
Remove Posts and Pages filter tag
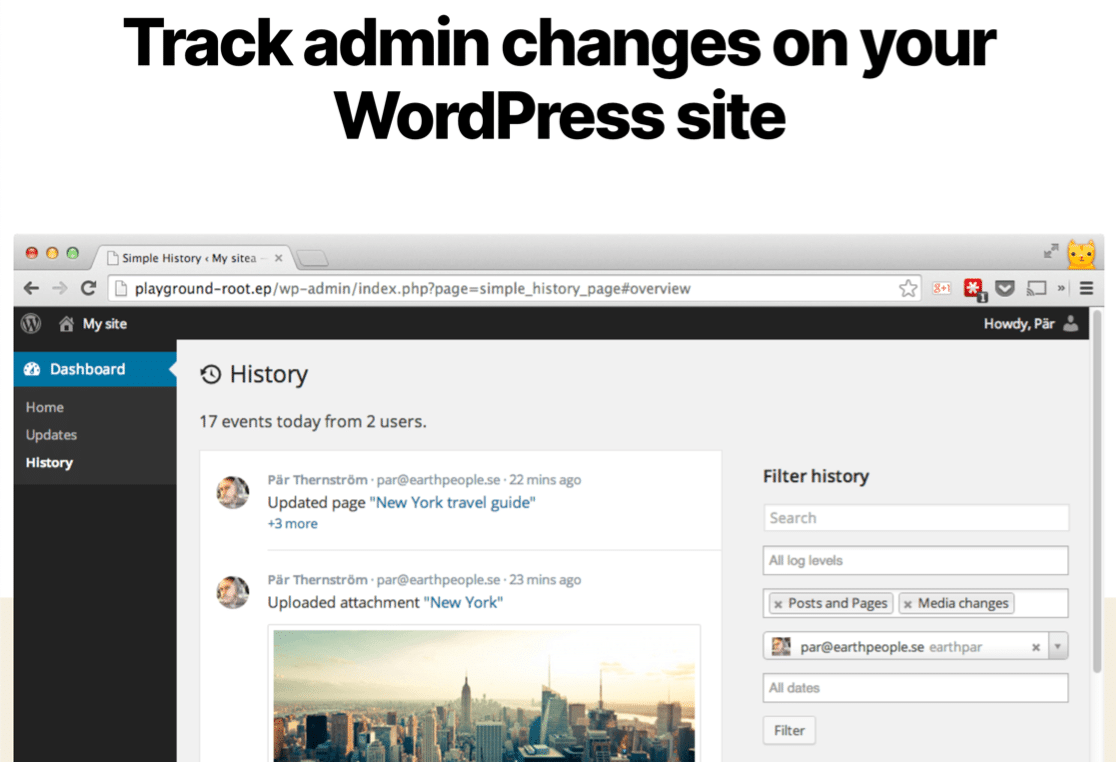[778, 604]
